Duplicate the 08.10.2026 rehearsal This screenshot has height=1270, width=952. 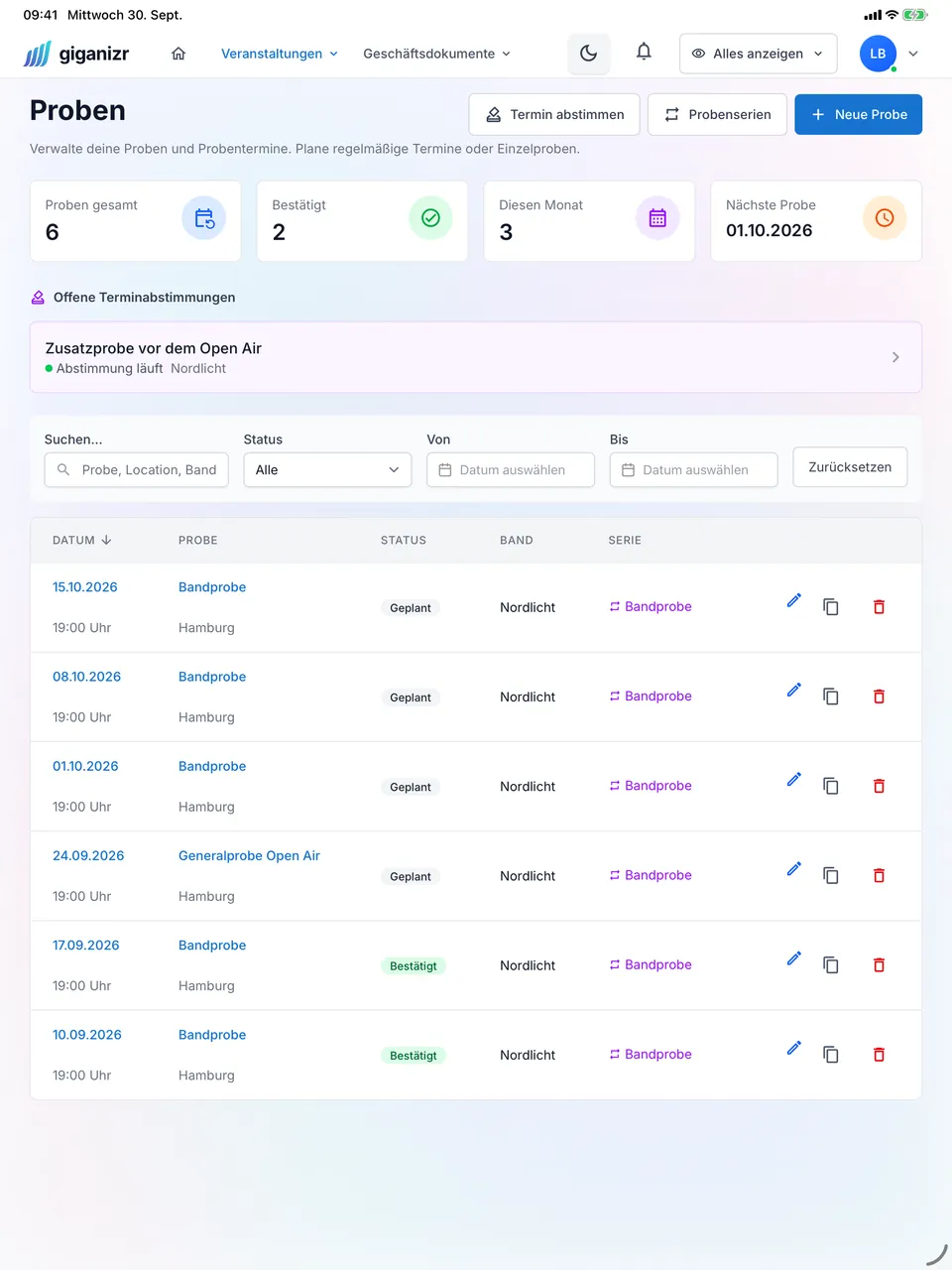[x=831, y=697]
